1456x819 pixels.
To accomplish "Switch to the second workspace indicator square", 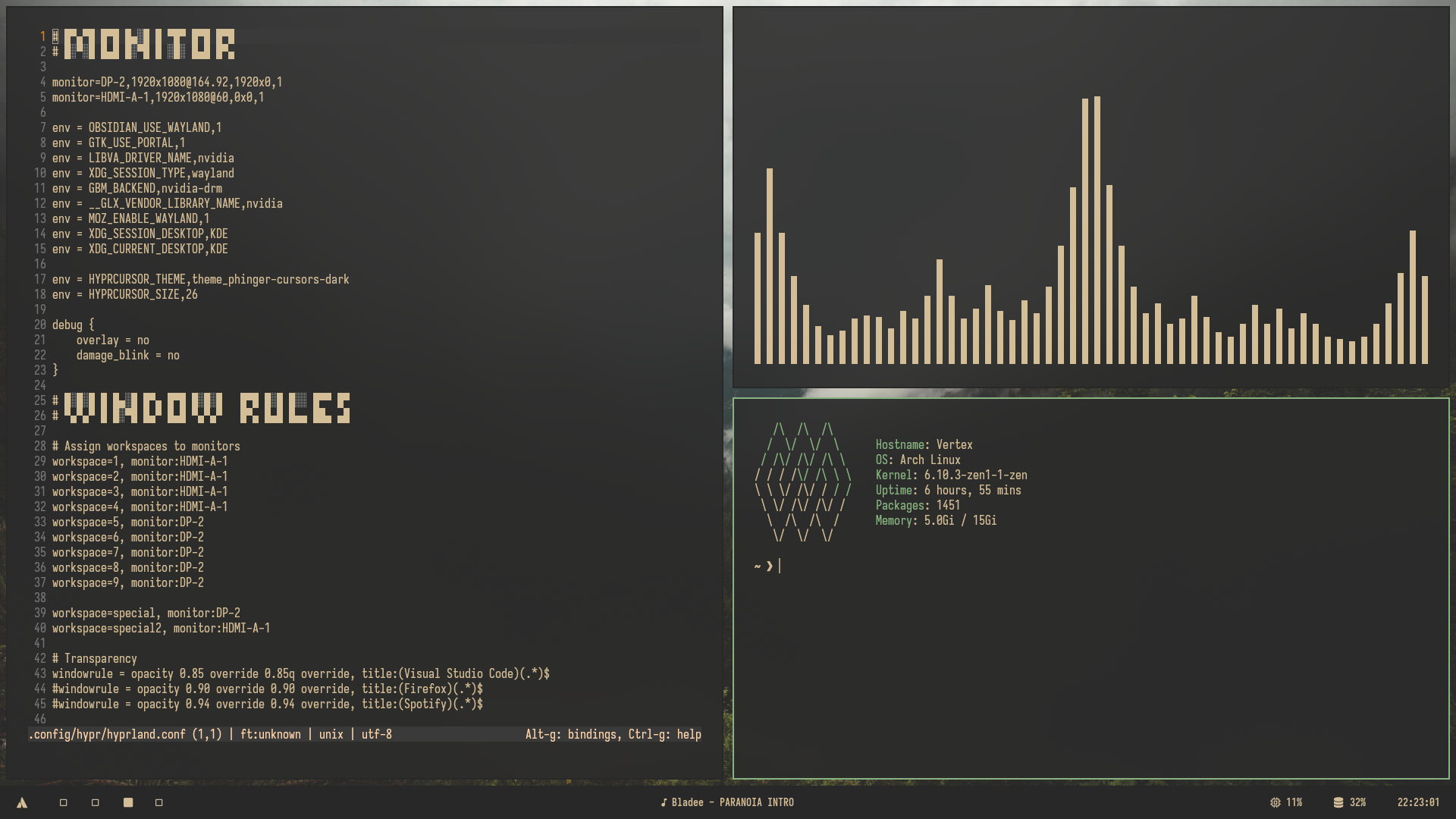I will tap(96, 802).
